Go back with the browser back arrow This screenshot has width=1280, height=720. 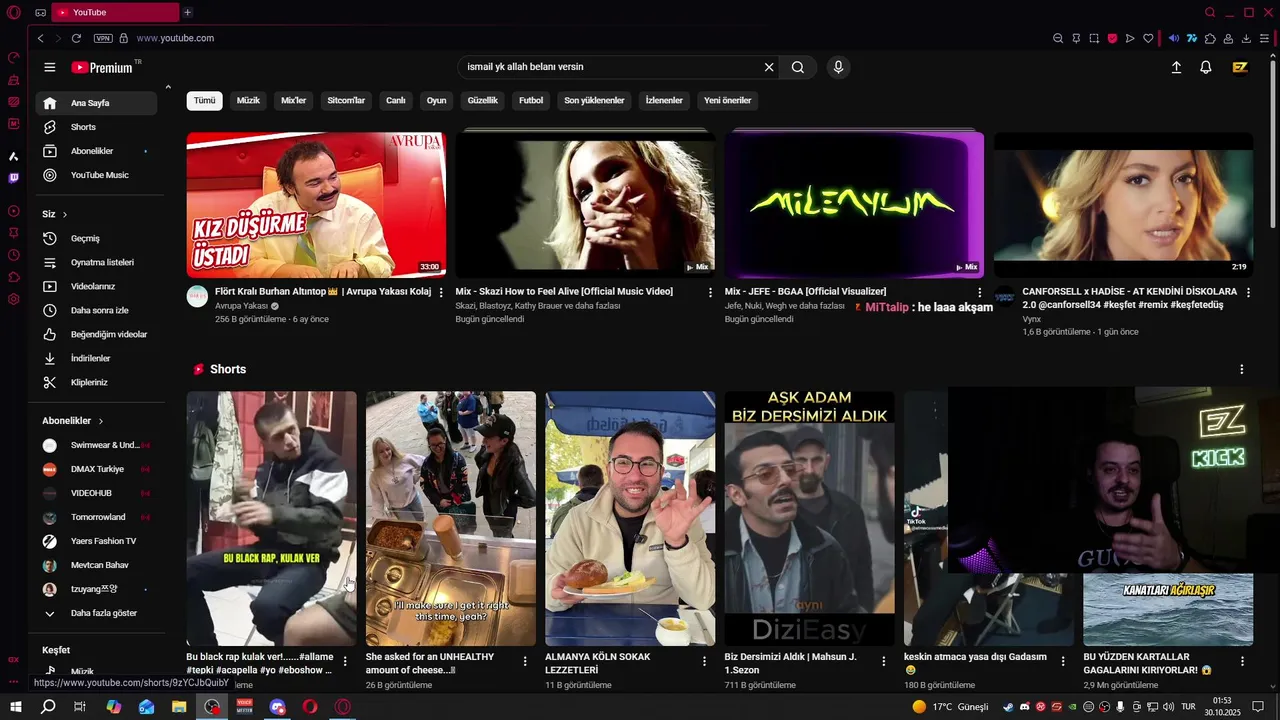[x=40, y=38]
